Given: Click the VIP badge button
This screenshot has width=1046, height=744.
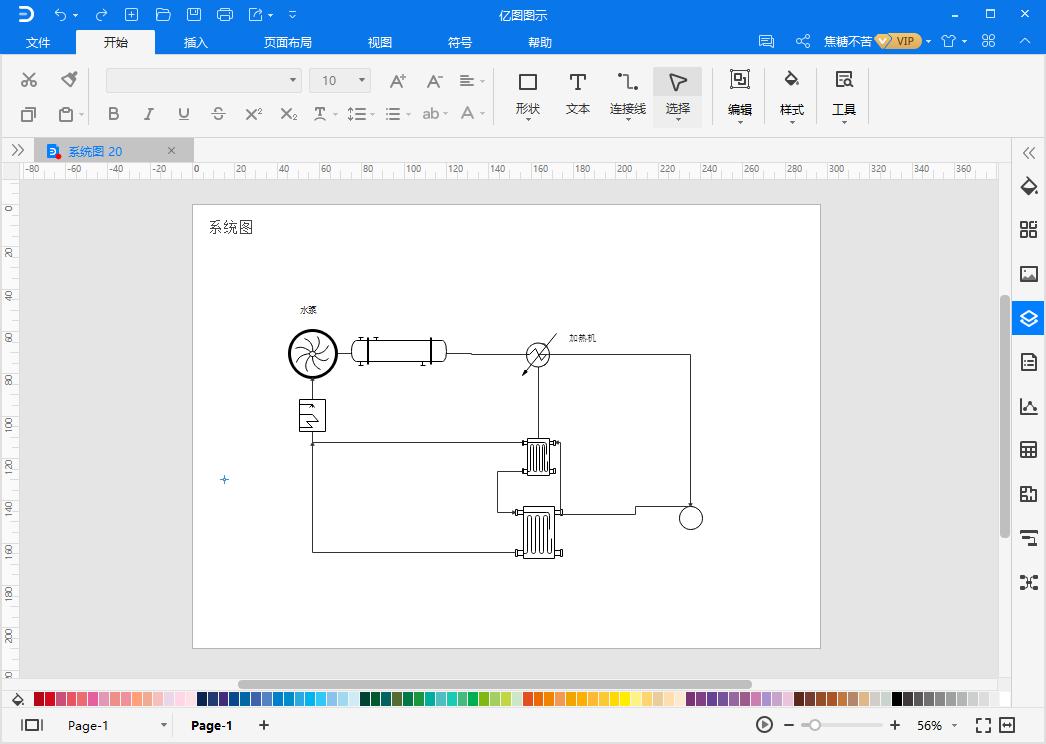Looking at the screenshot, I should tap(898, 41).
